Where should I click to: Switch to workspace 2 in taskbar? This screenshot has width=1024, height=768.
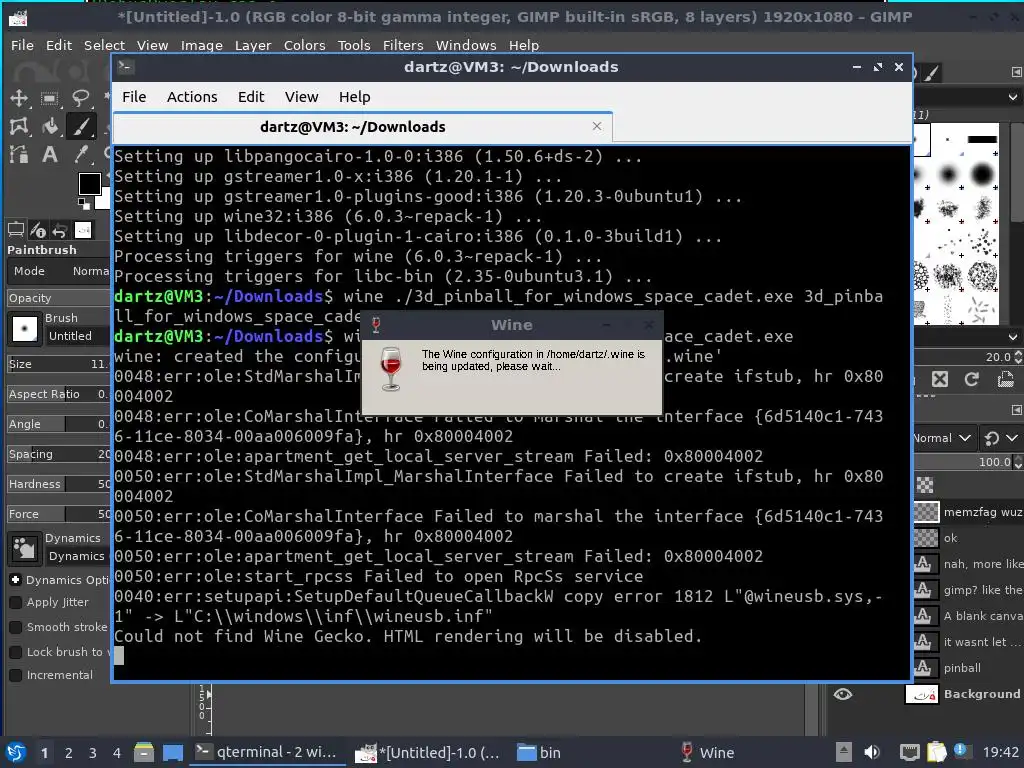(69, 753)
